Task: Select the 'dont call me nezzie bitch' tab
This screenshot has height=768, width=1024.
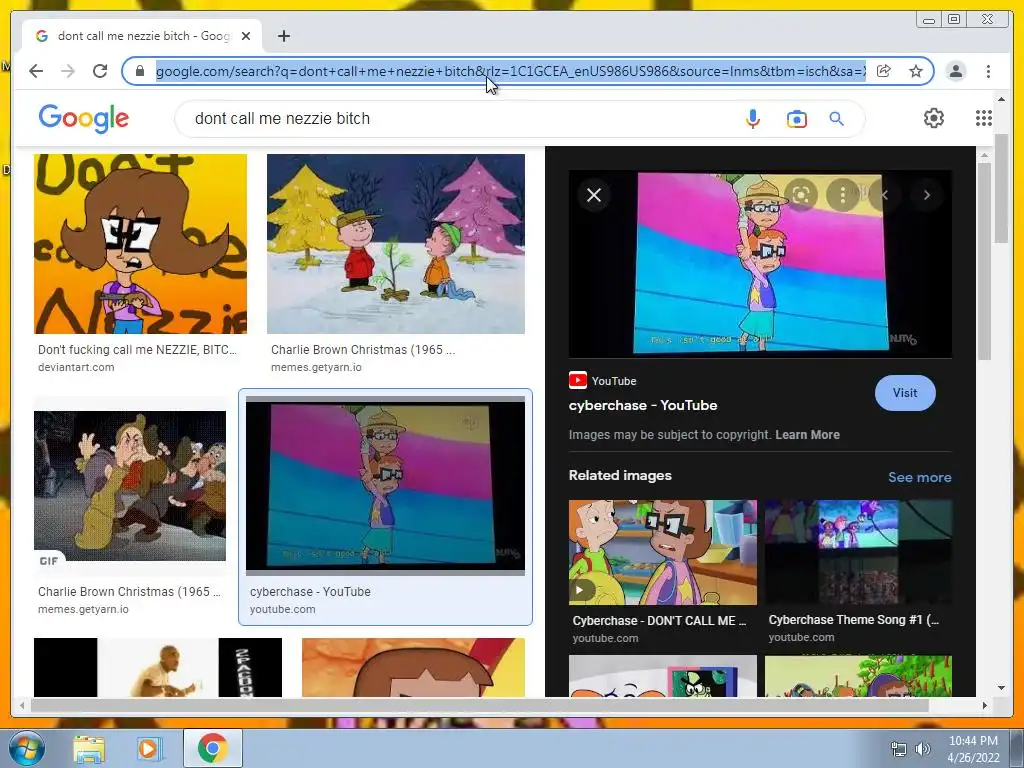Action: [x=142, y=36]
